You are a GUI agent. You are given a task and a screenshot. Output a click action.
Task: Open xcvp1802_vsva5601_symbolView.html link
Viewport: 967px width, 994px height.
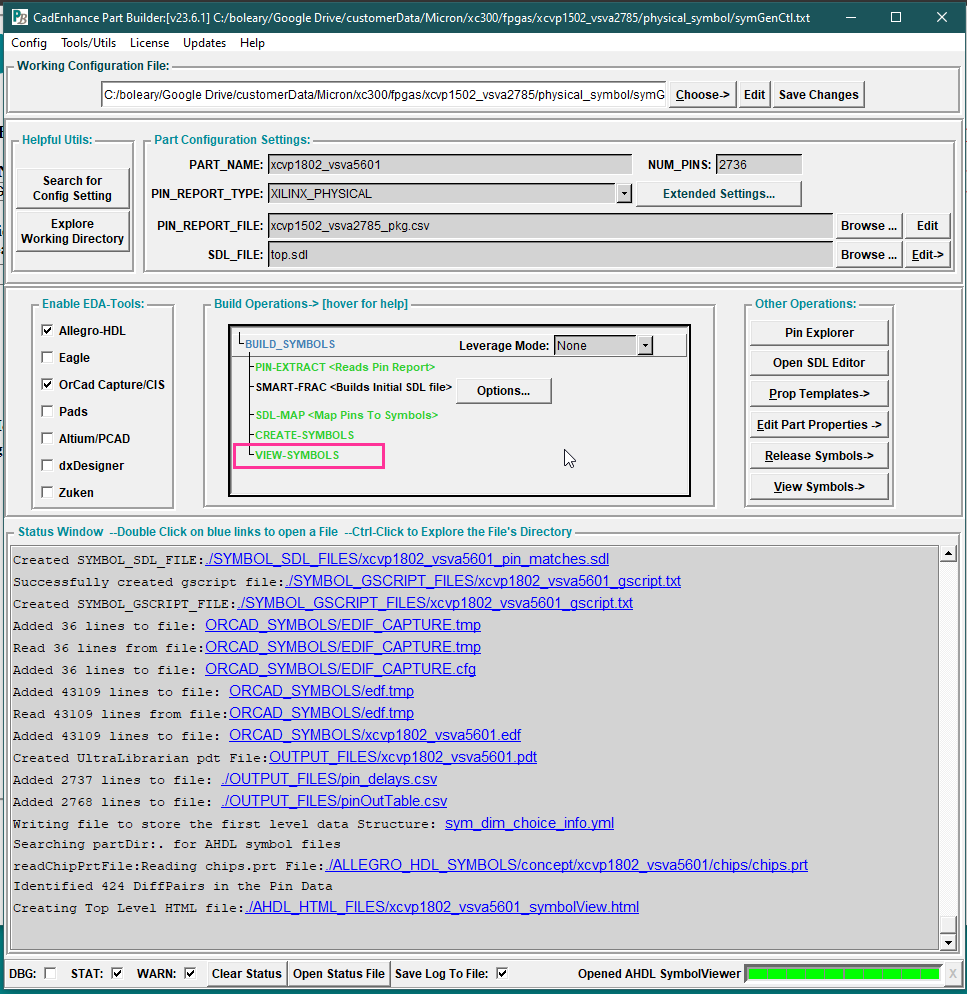(442, 907)
